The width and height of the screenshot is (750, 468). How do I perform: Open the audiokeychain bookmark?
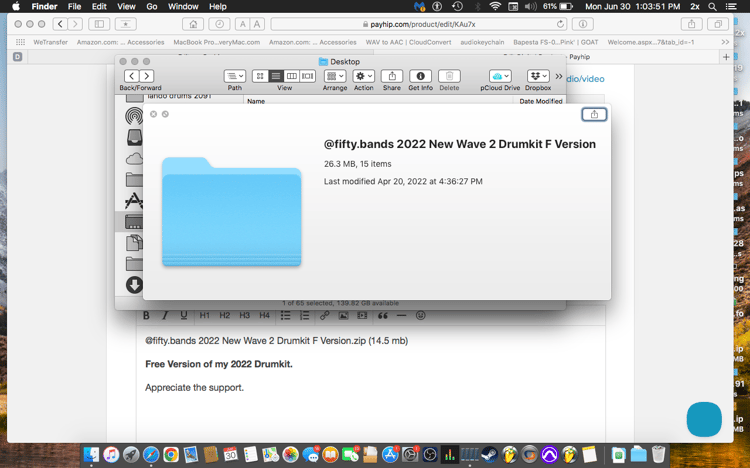(482, 42)
